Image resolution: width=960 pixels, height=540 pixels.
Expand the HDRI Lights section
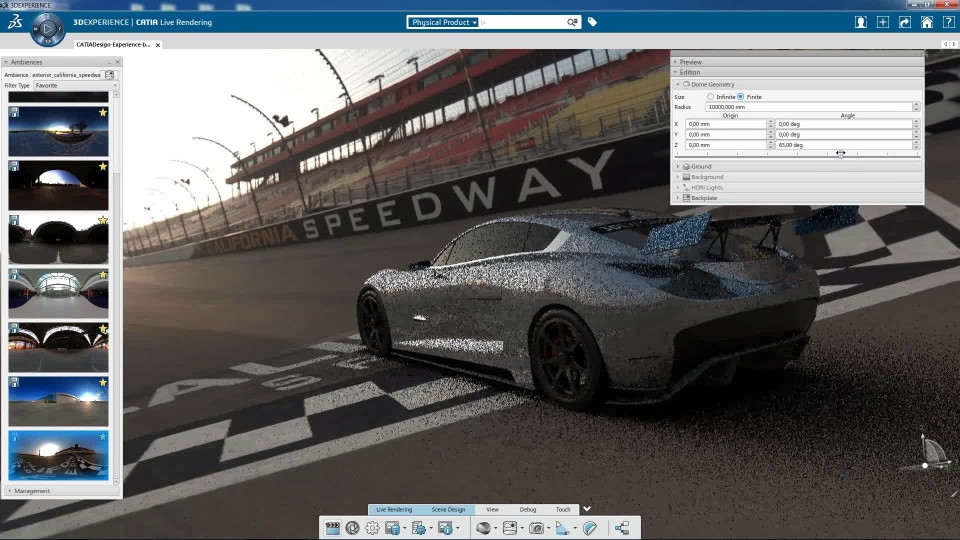[x=678, y=187]
